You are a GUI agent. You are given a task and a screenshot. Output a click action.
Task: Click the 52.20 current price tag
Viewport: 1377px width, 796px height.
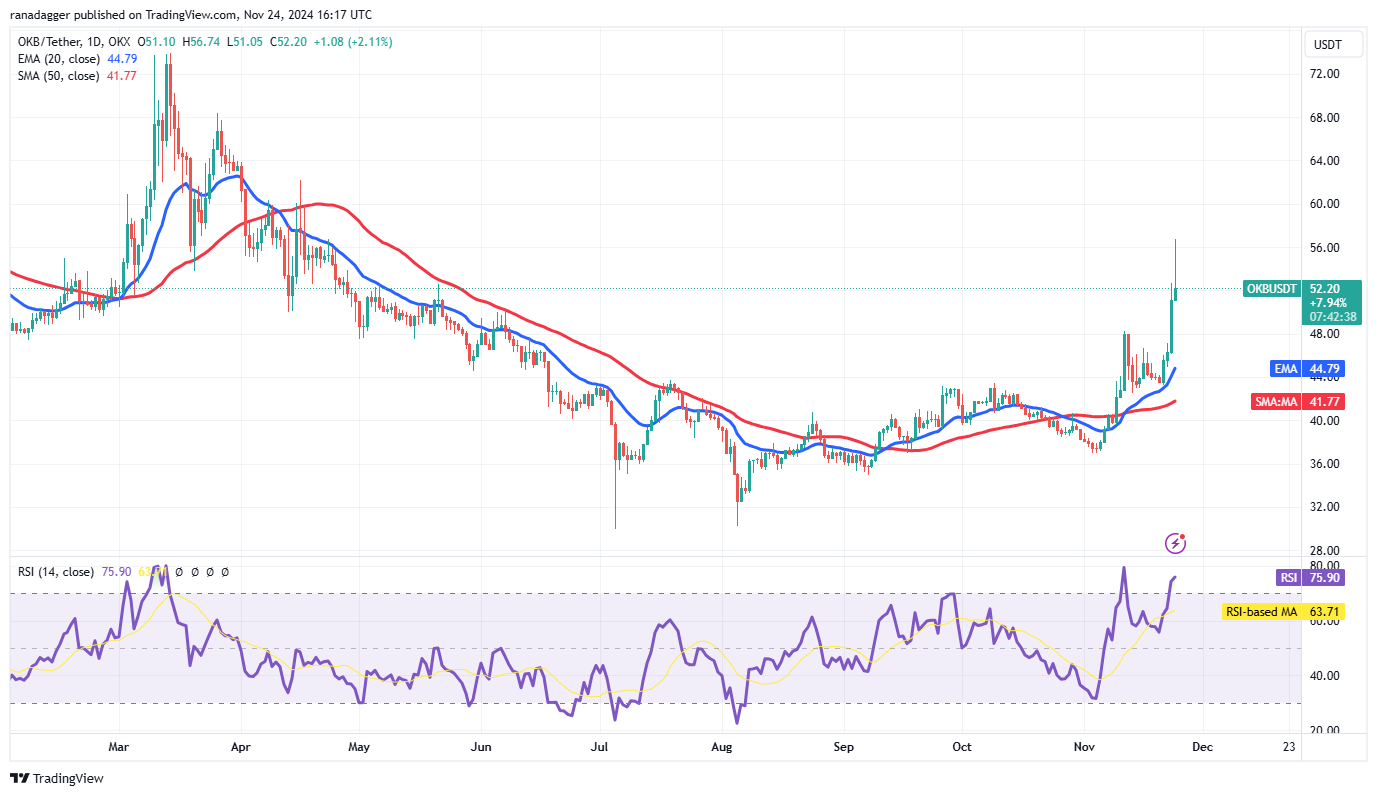pyautogui.click(x=1326, y=288)
